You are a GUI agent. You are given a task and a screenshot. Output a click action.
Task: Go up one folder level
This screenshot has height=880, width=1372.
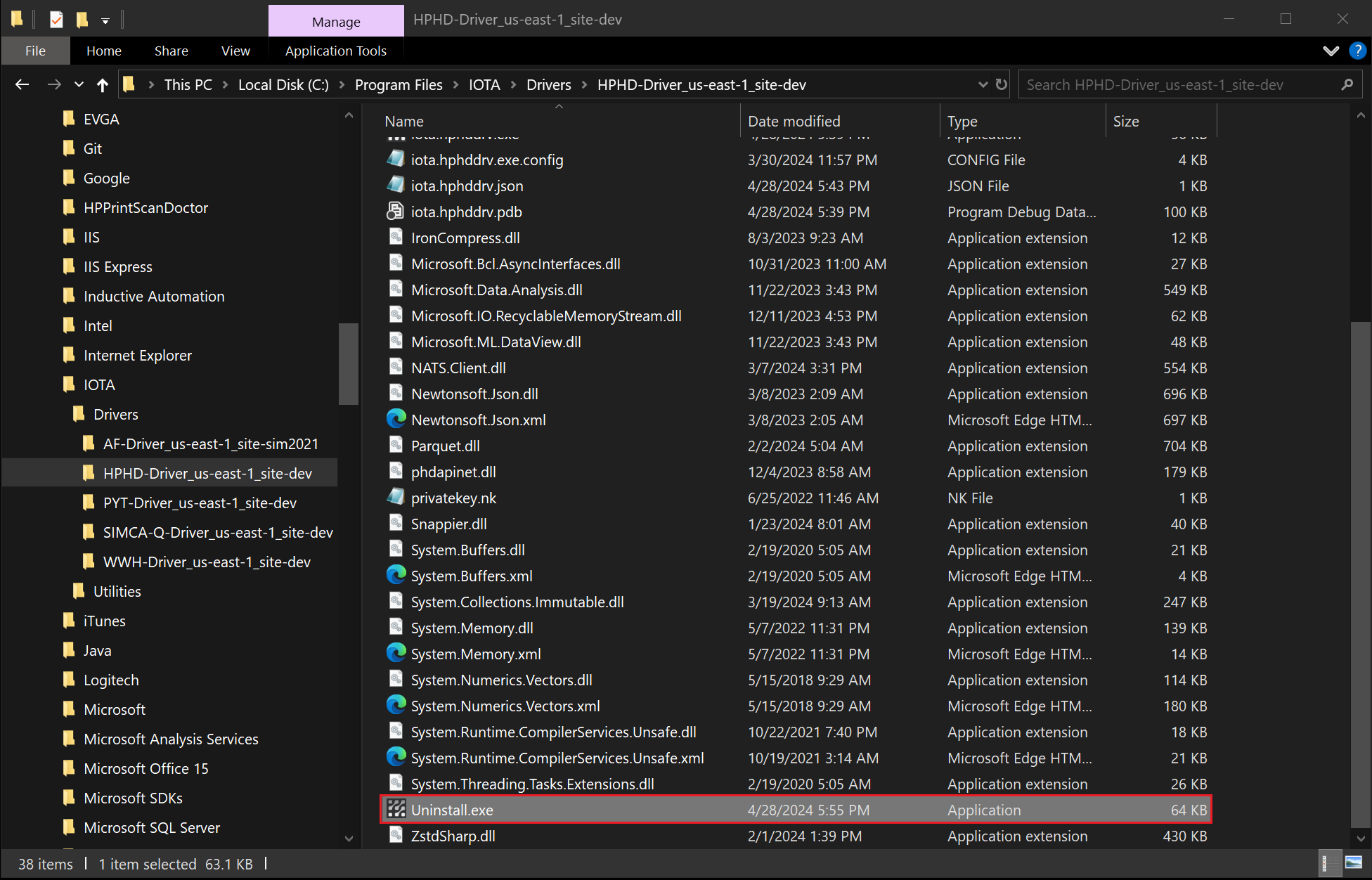pyautogui.click(x=103, y=85)
